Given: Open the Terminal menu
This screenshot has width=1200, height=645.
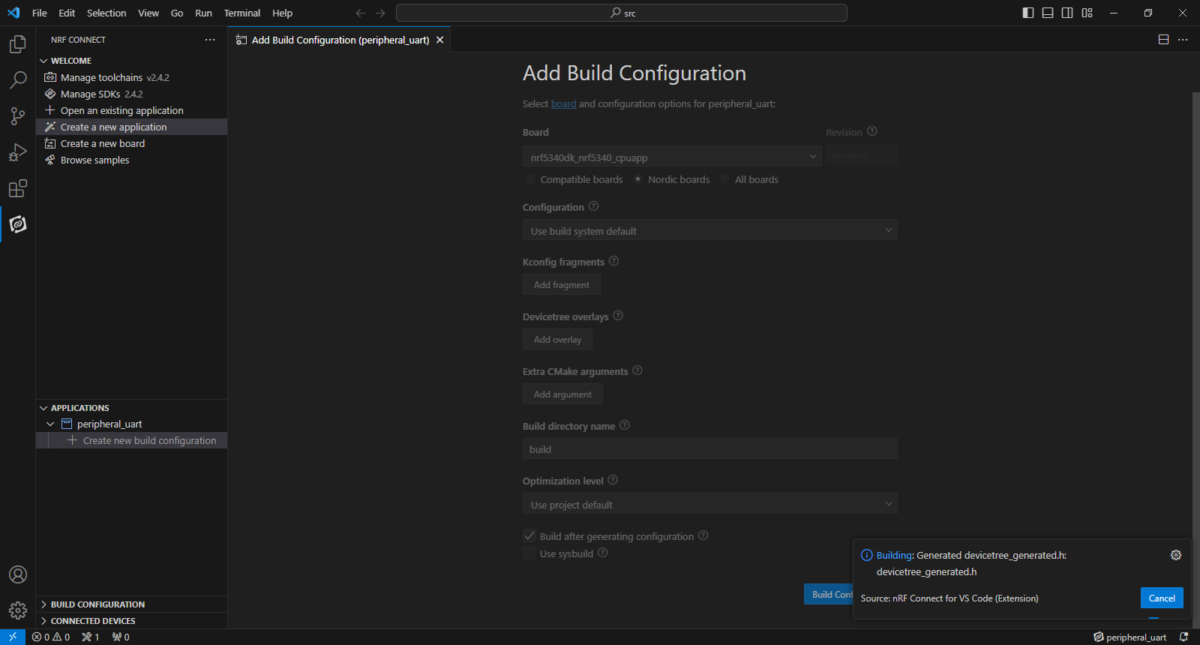Looking at the screenshot, I should pos(241,13).
